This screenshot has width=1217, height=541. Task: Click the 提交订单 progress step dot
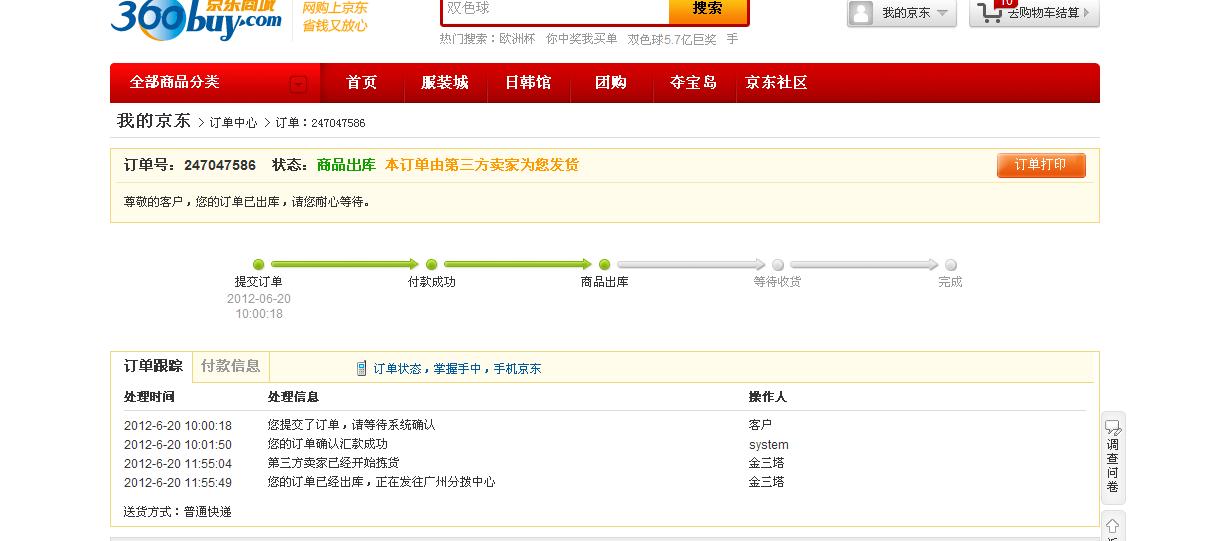258,265
